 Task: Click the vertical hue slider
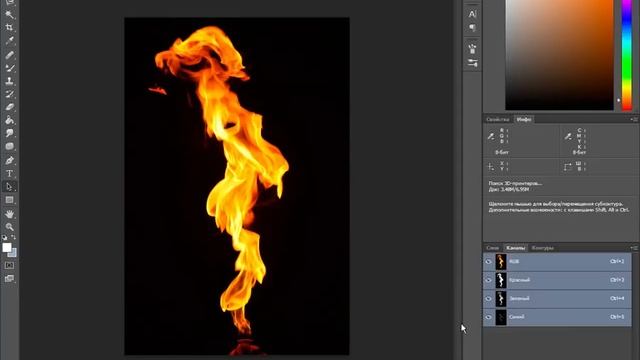coord(627,55)
